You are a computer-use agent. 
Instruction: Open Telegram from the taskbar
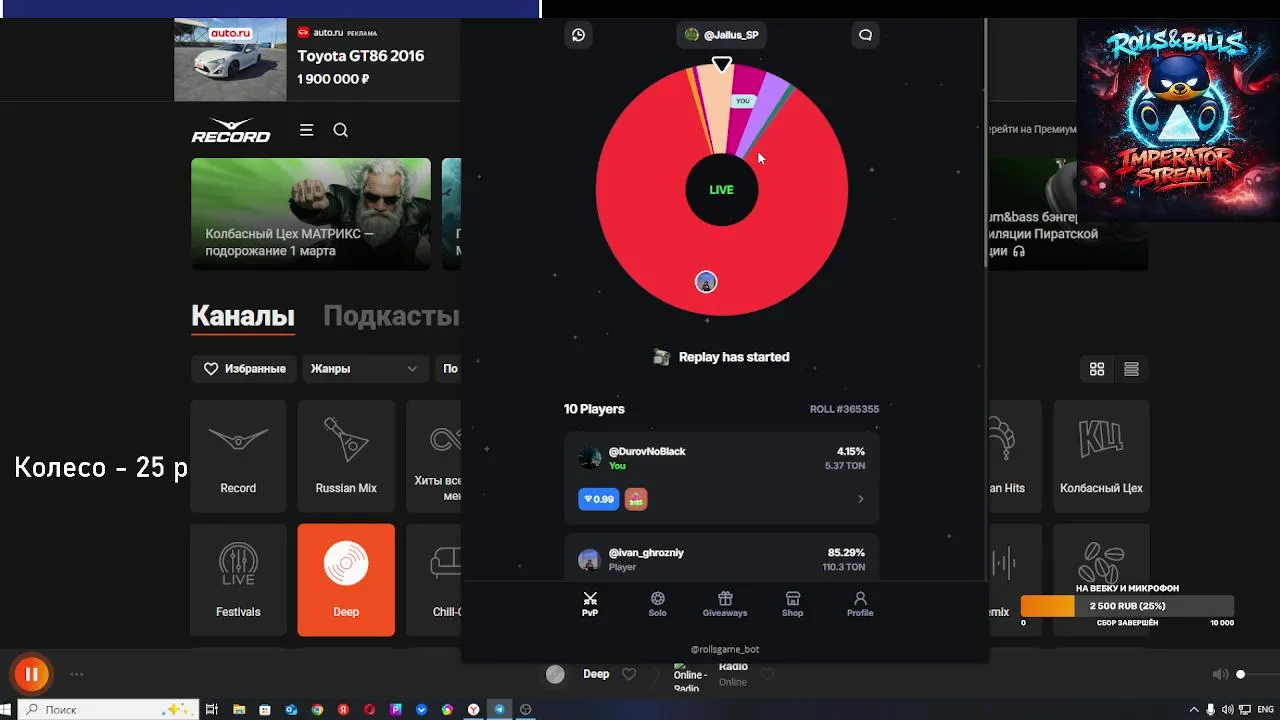[499, 709]
